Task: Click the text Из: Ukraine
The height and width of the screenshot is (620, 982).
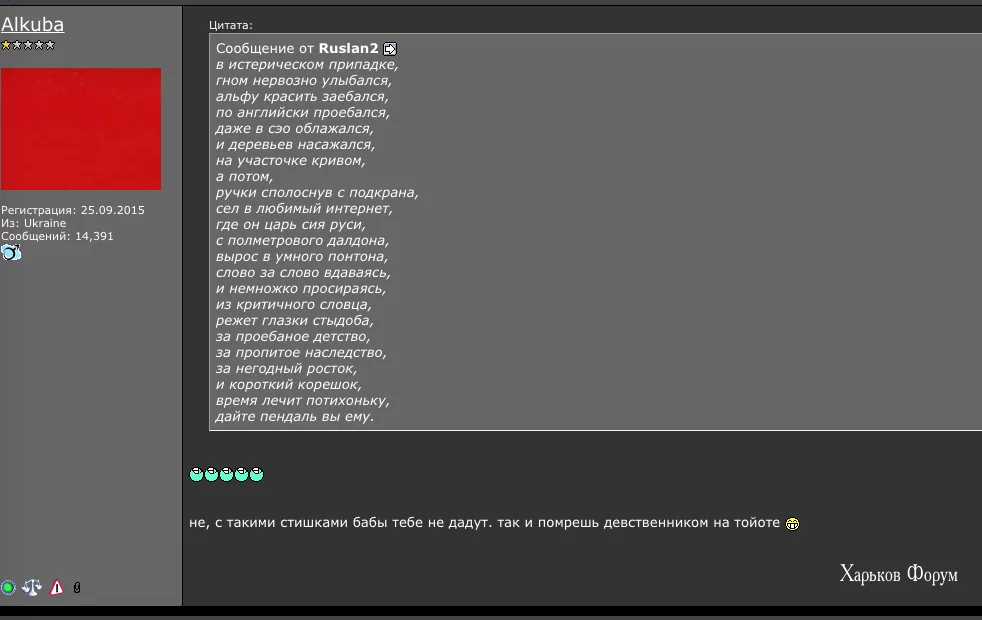Action: [x=33, y=223]
